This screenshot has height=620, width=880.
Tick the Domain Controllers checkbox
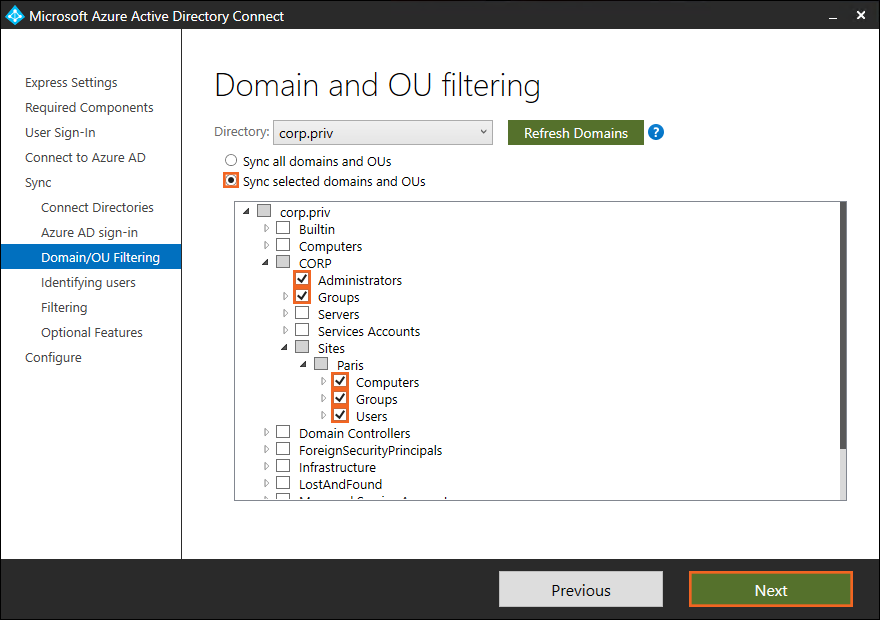283,433
